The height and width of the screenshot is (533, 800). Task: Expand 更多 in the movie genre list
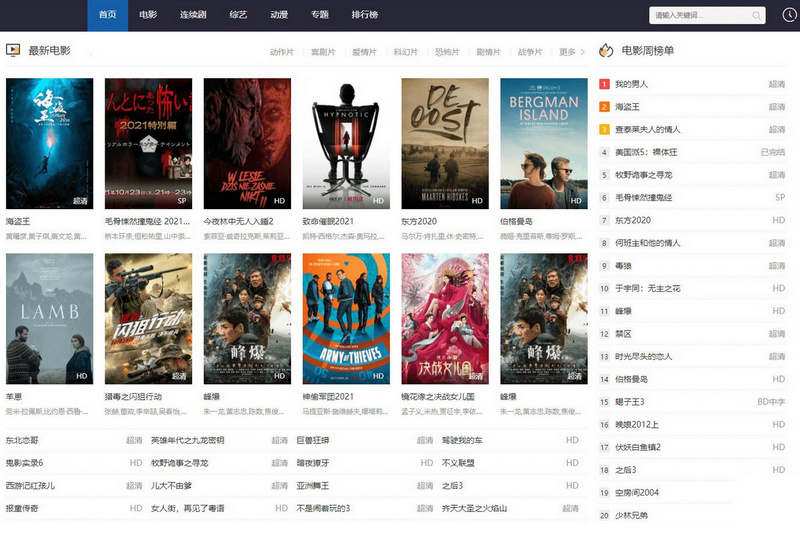(572, 52)
